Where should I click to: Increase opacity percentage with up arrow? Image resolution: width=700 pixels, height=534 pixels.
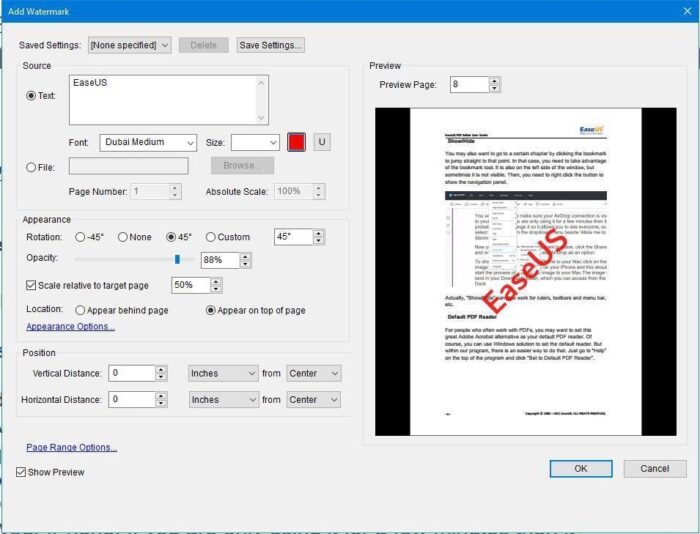pos(245,257)
